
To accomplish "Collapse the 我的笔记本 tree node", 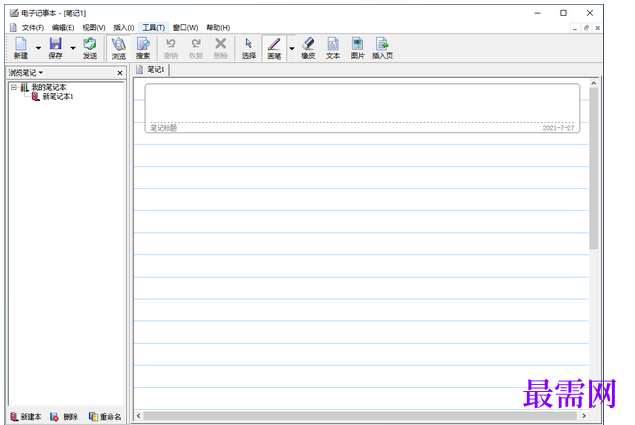I will [14, 87].
